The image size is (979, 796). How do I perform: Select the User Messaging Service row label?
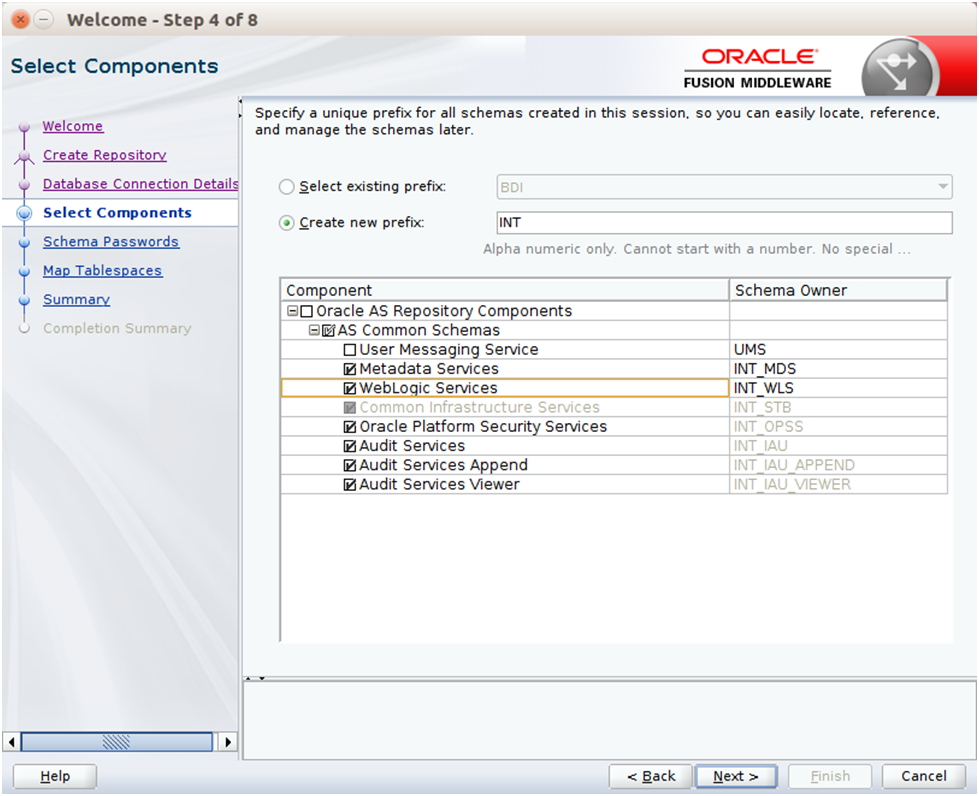click(x=449, y=350)
